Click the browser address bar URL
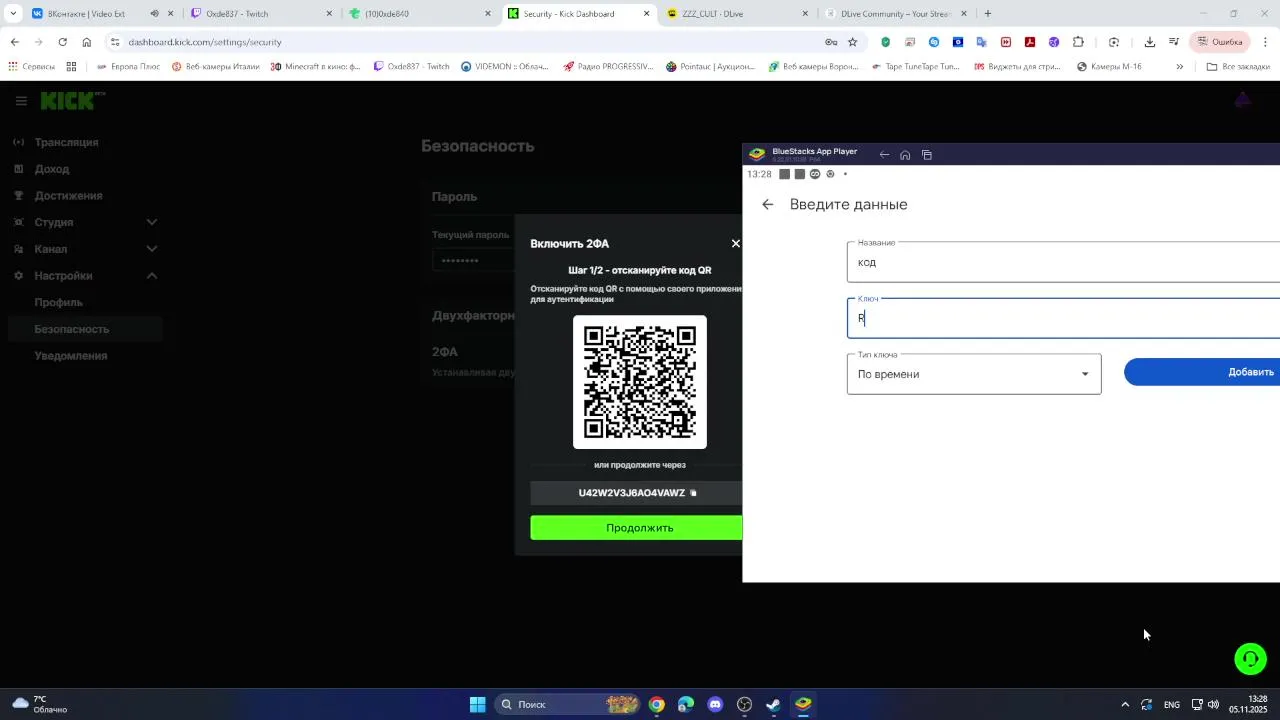1280x720 pixels. pyautogui.click(x=205, y=42)
